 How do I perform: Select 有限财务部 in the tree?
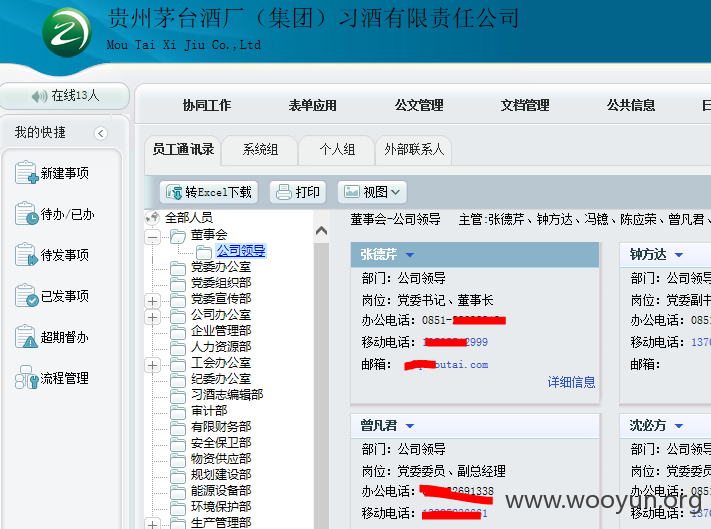pos(221,427)
